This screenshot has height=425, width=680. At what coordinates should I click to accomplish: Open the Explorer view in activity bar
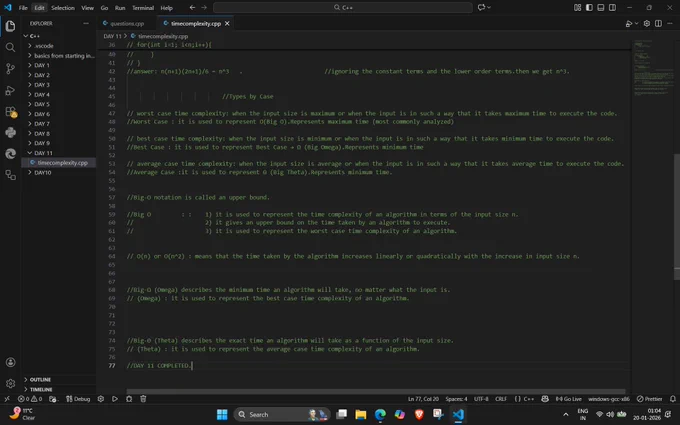click(10, 26)
